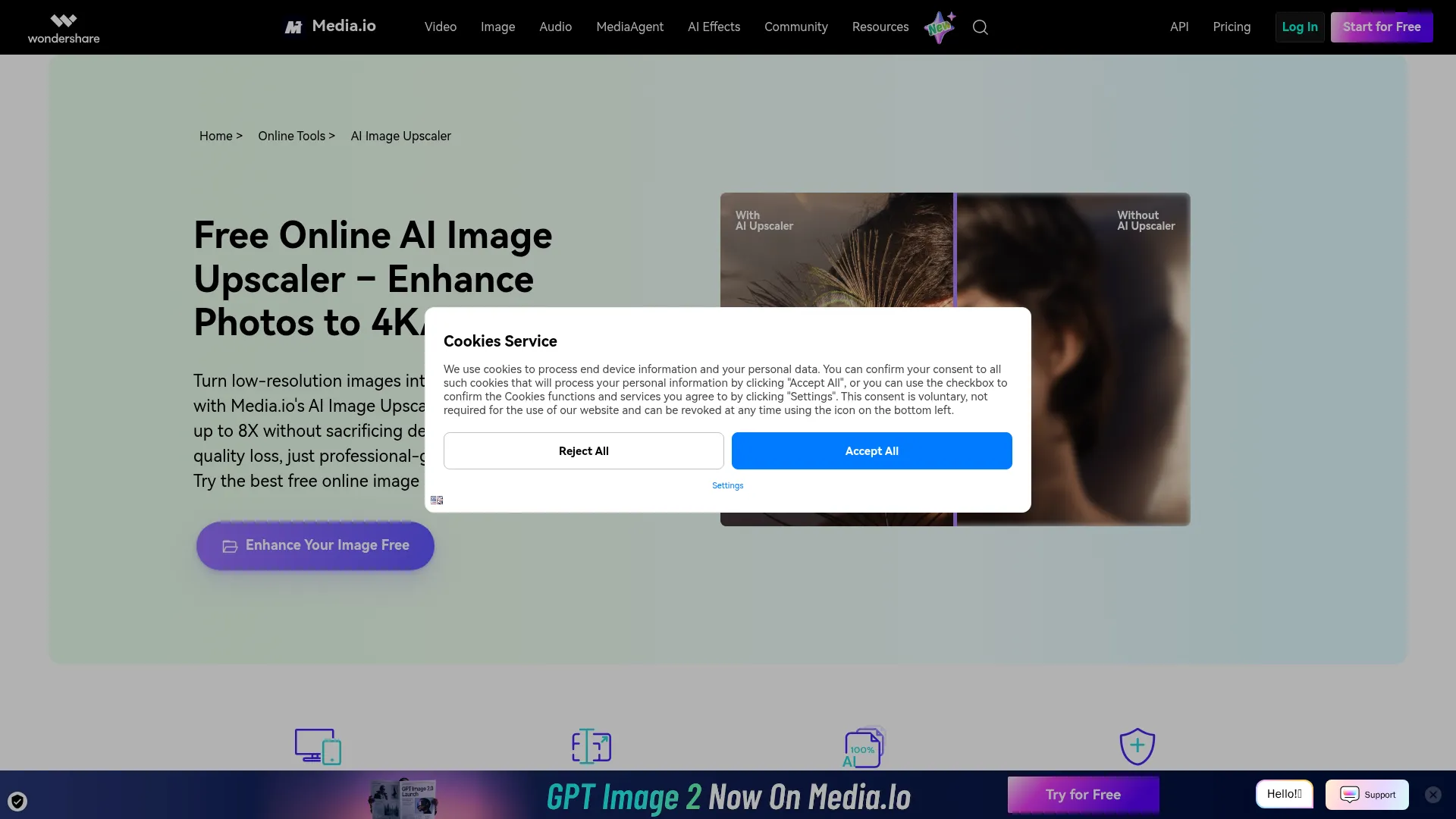This screenshot has height=819, width=1456.
Task: Close the bottom promo banner
Action: [1432, 794]
